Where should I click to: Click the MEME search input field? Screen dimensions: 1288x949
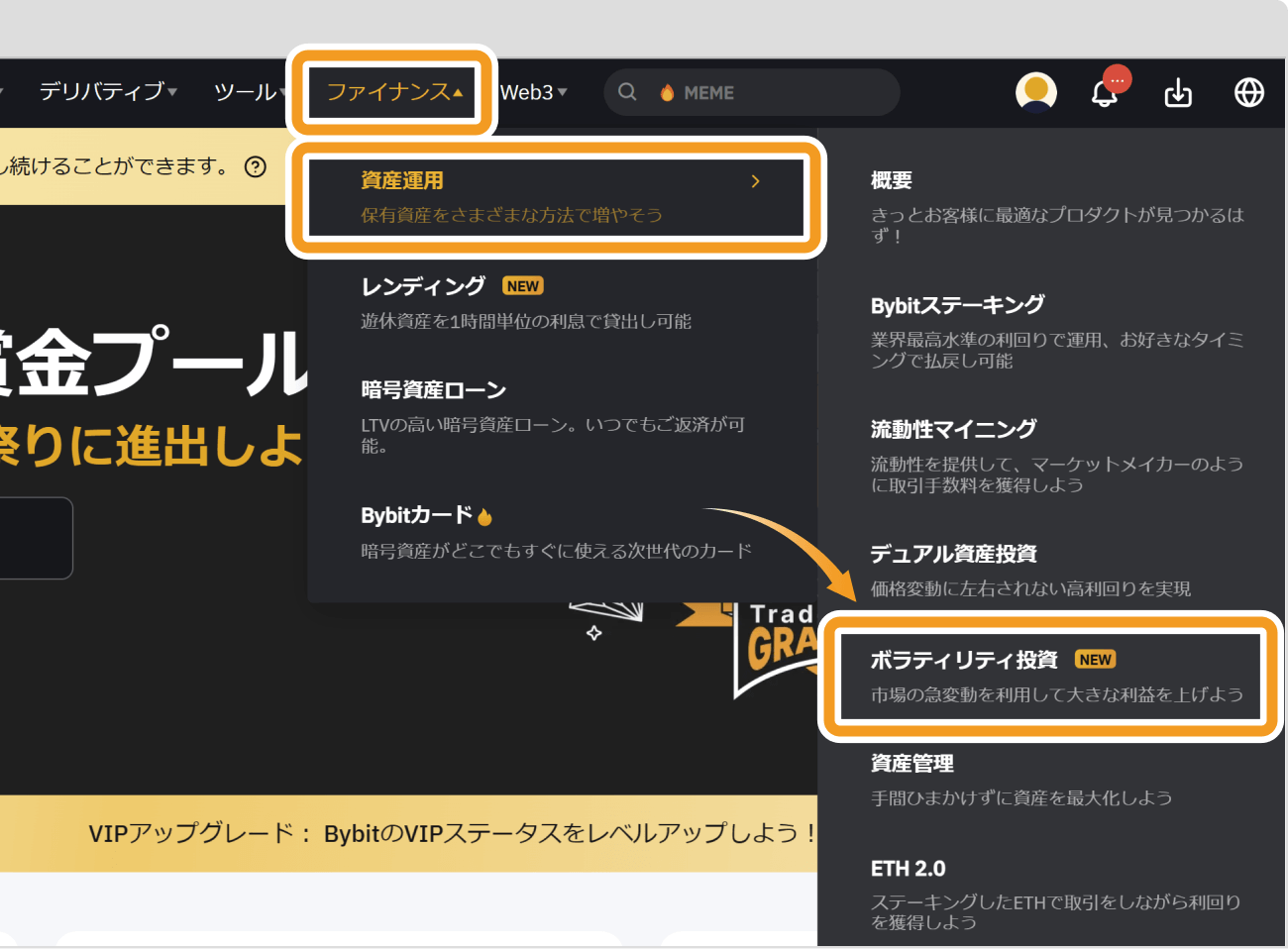coord(752,92)
